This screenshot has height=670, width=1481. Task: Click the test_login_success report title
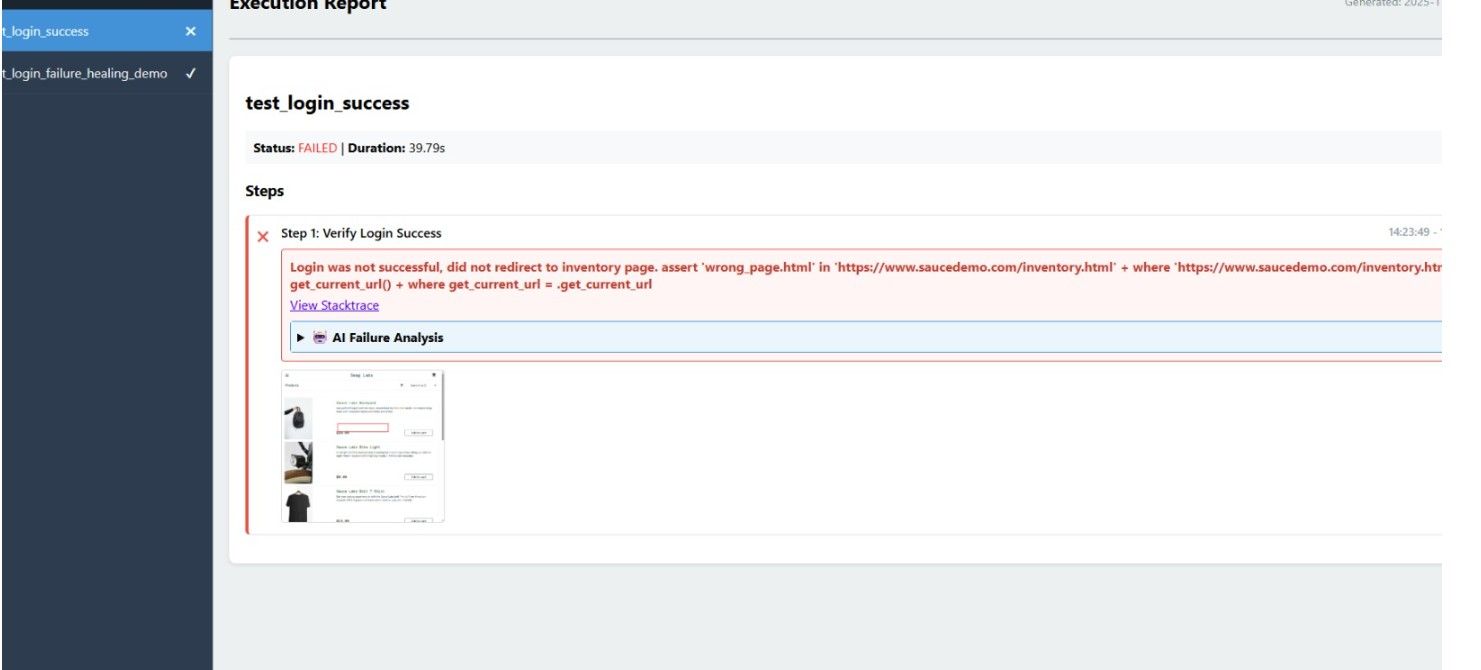pos(328,103)
